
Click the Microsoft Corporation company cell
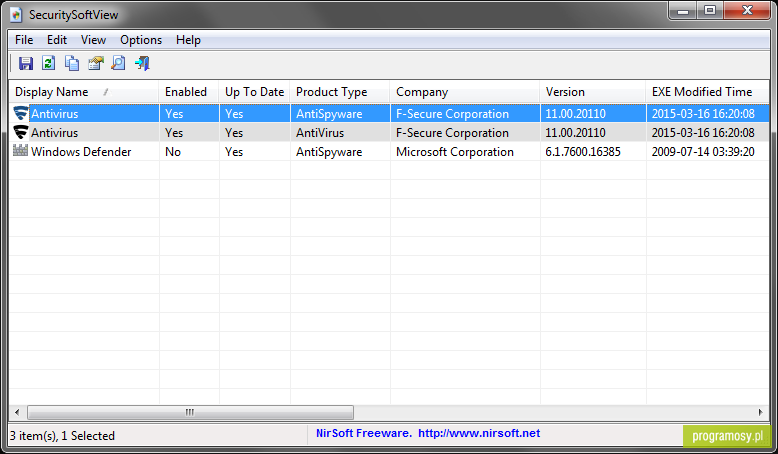pyautogui.click(x=454, y=152)
